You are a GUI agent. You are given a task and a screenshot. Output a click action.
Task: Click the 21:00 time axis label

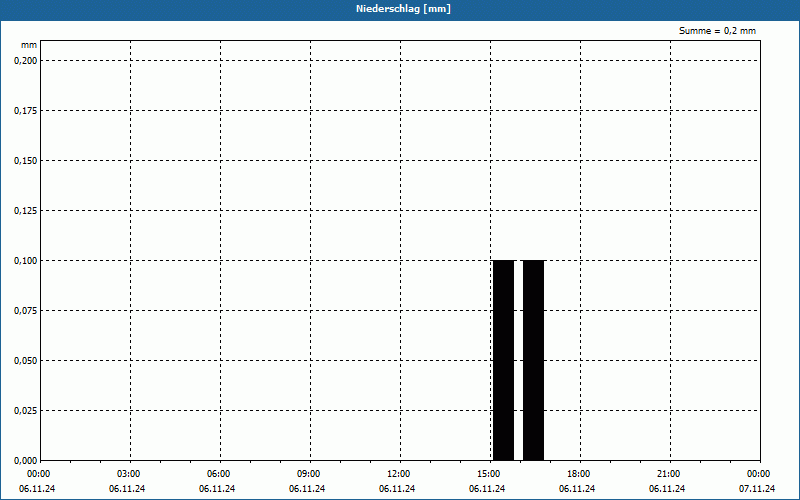click(x=668, y=474)
